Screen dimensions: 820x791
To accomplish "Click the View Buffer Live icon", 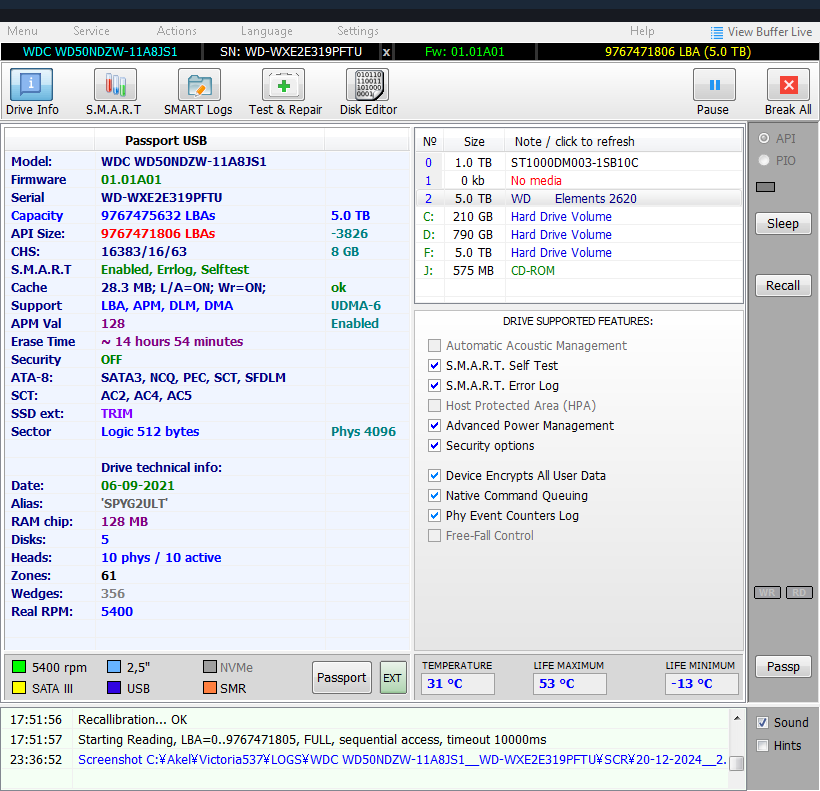I will coord(717,32).
